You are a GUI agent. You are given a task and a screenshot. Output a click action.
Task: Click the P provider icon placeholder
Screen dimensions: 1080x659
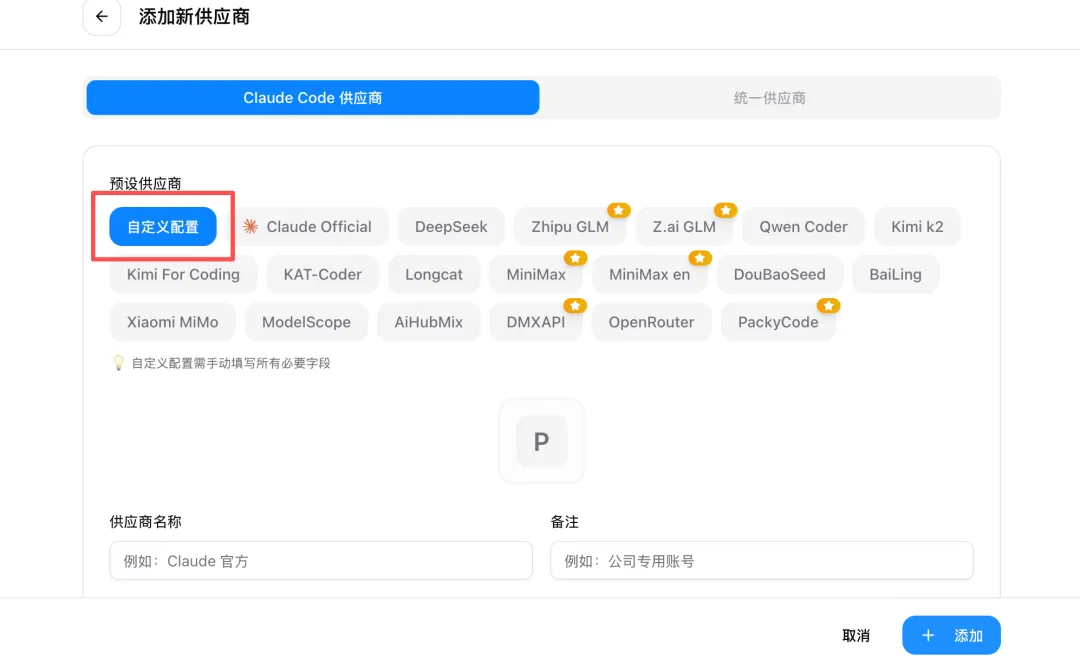click(541, 441)
